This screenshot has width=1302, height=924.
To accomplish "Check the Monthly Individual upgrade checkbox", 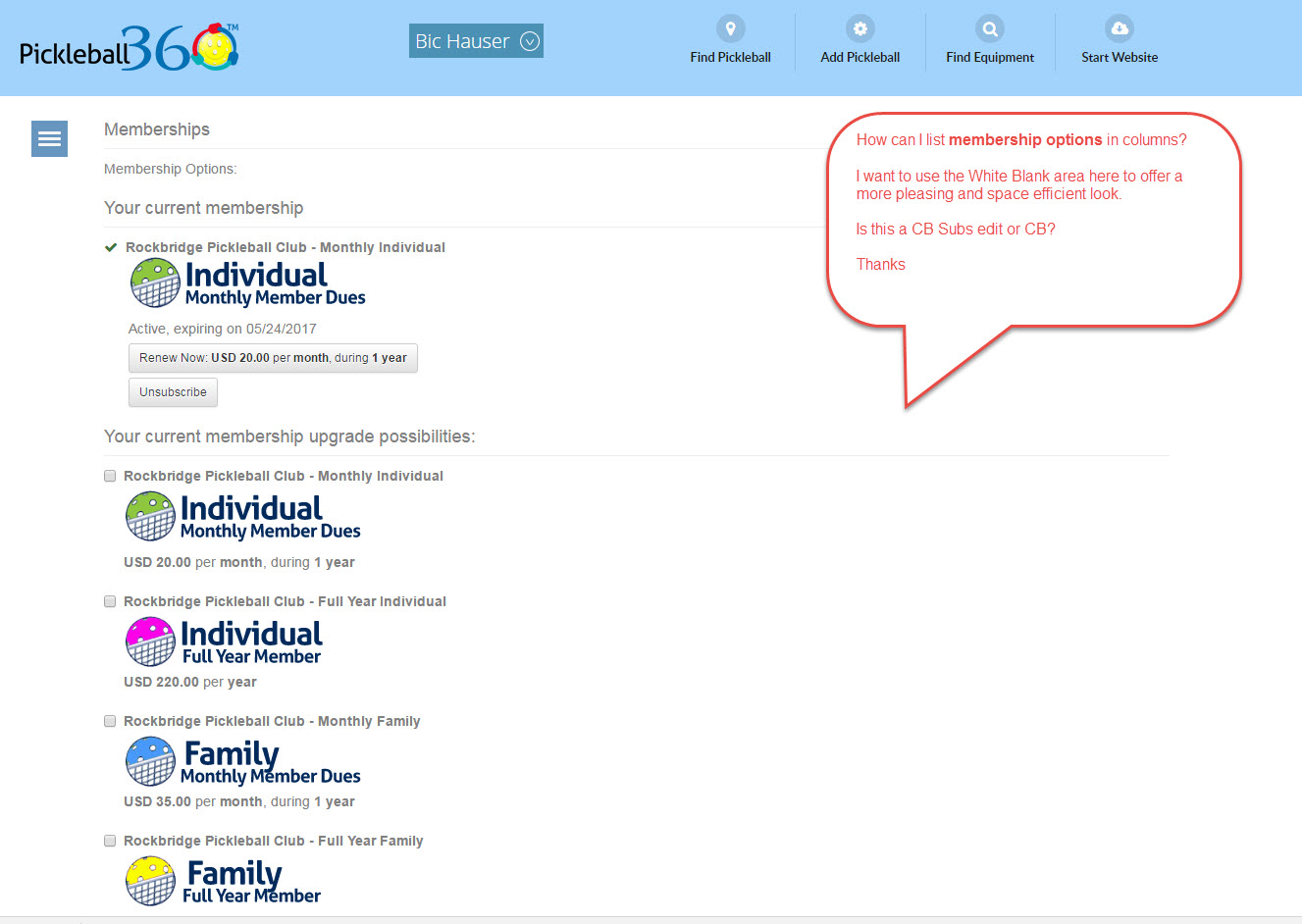I will coord(110,476).
